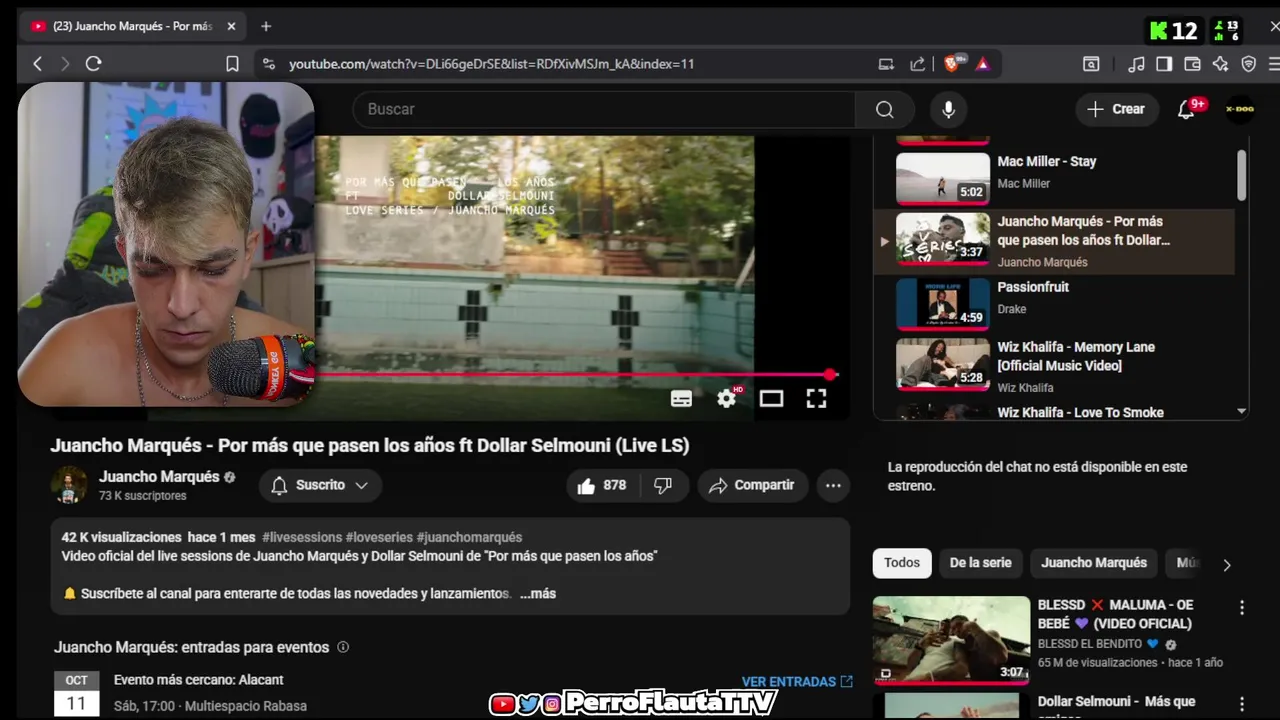Screen dimensions: 1280x720
Task: Open YouTube notifications bell
Action: (1186, 109)
